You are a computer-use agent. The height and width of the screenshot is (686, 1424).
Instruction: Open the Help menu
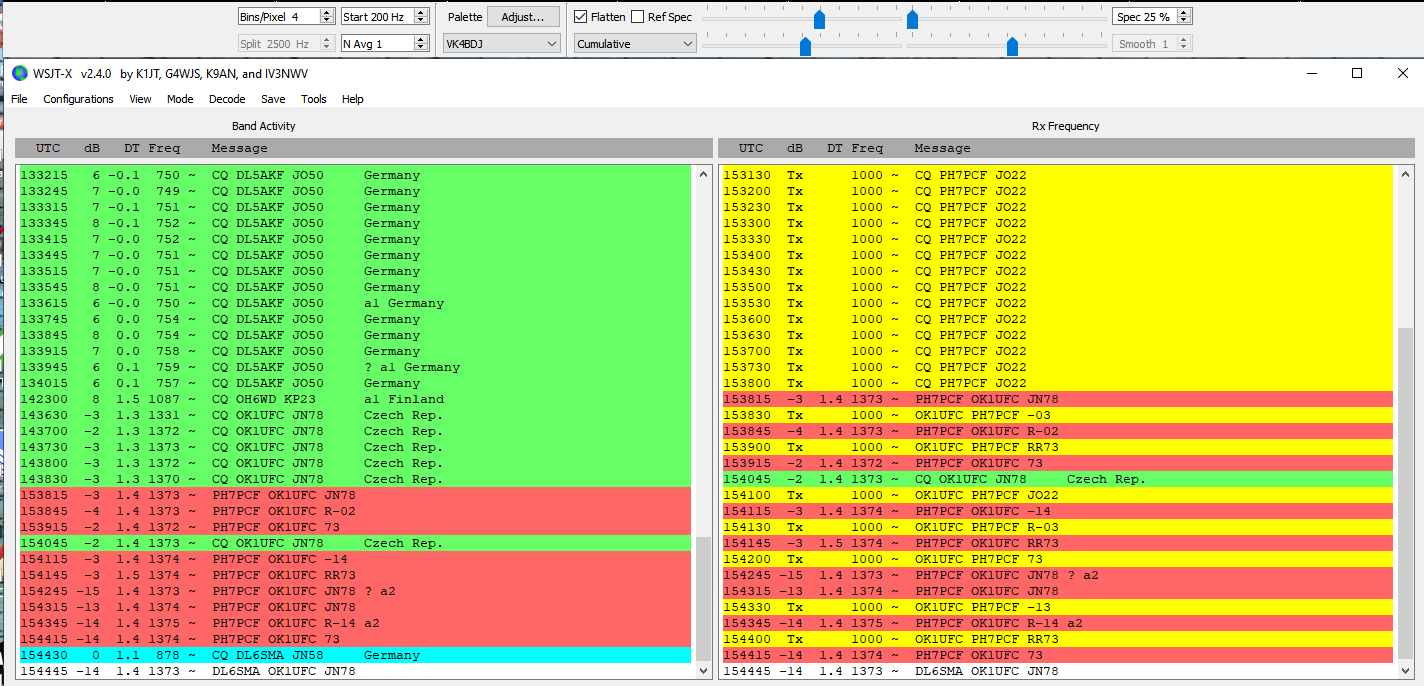[352, 99]
